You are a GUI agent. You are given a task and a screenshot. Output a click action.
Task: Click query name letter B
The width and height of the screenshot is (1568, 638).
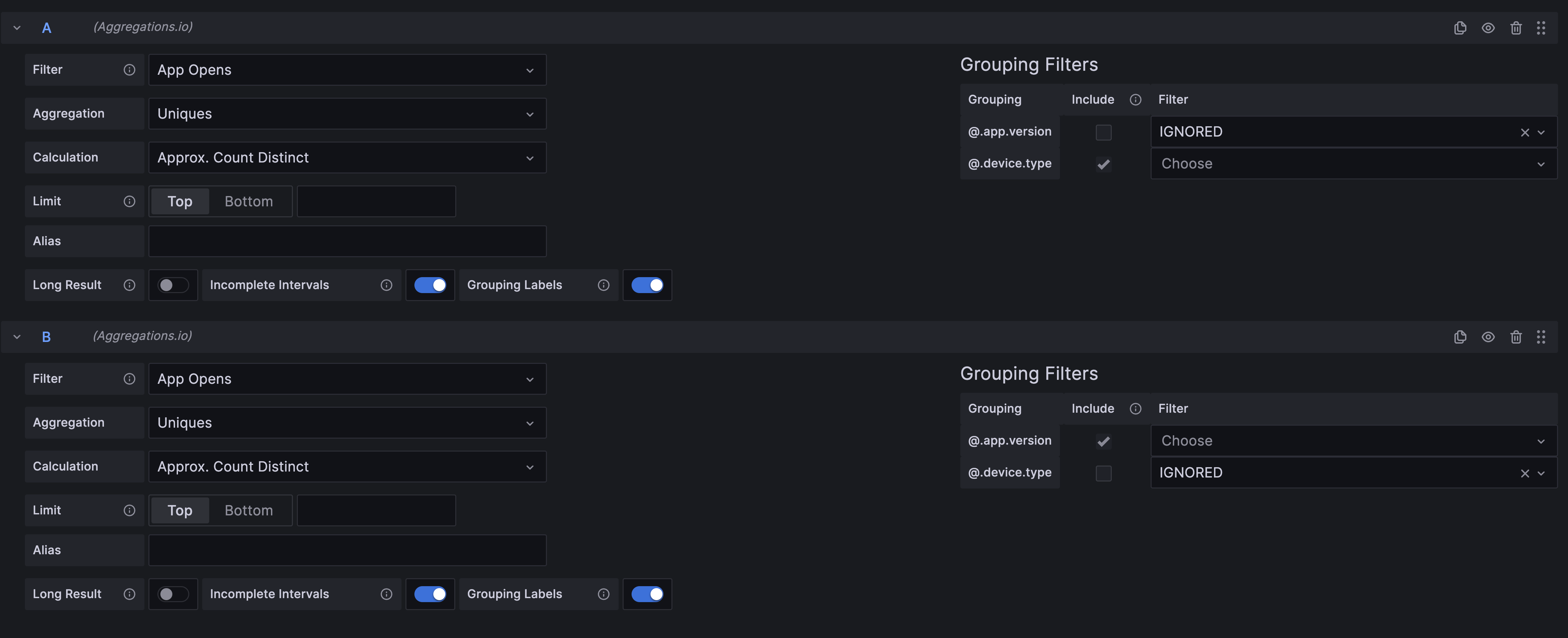[x=46, y=337]
